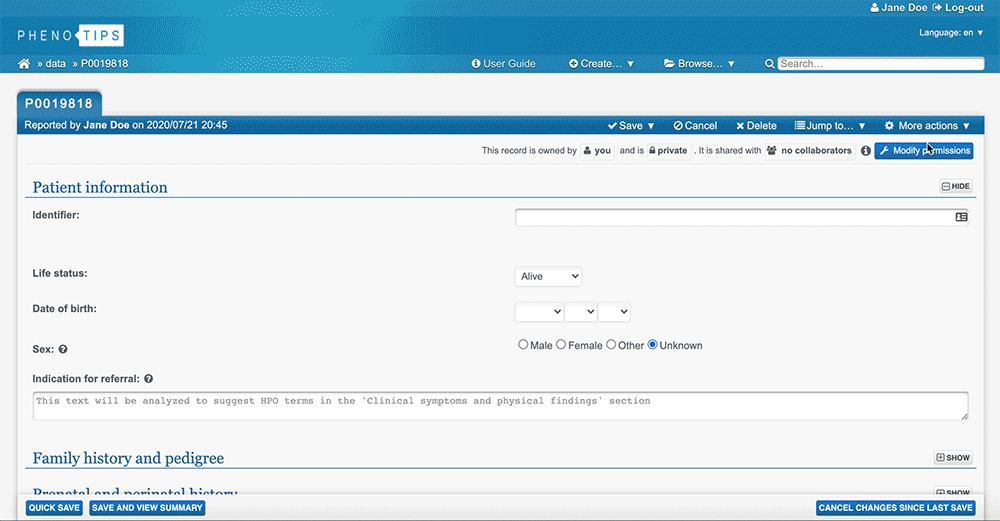The height and width of the screenshot is (521, 1000).
Task: Select the Male radio button
Action: pos(523,344)
